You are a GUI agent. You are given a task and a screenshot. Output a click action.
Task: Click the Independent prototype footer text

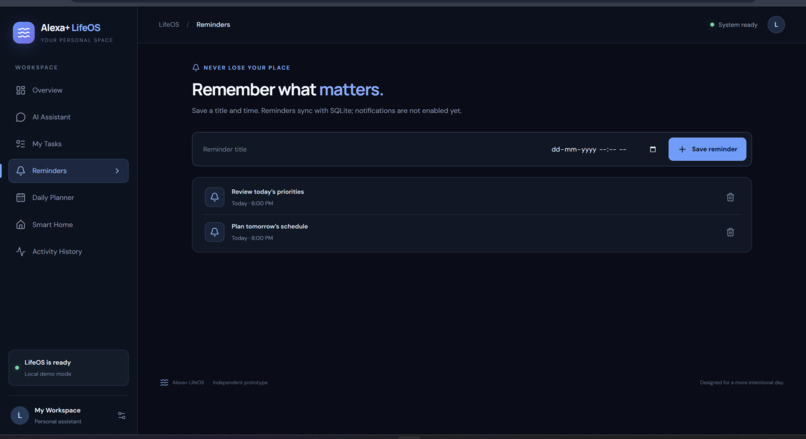coord(240,382)
